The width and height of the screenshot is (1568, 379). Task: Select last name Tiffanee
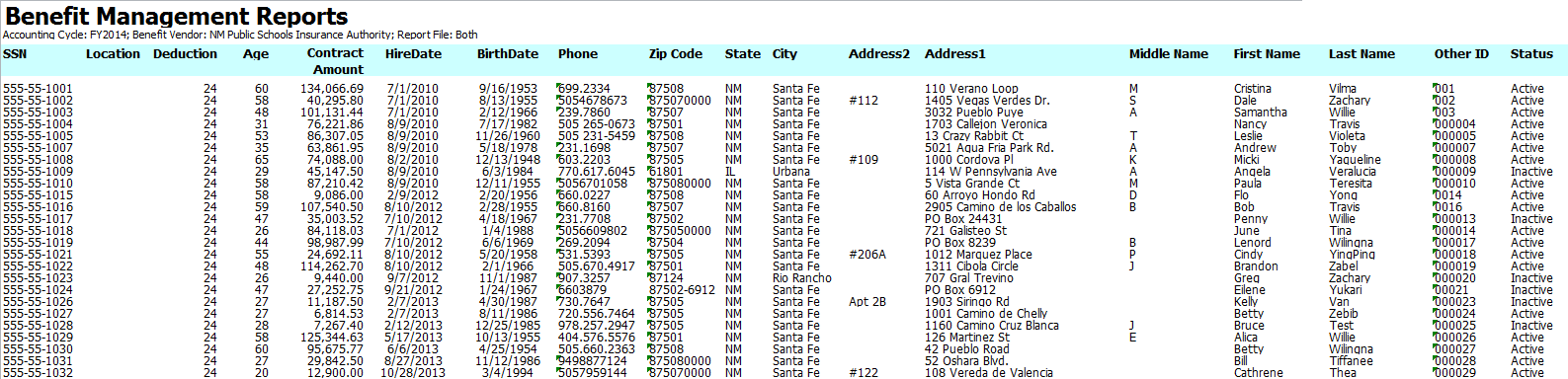[x=1351, y=361]
